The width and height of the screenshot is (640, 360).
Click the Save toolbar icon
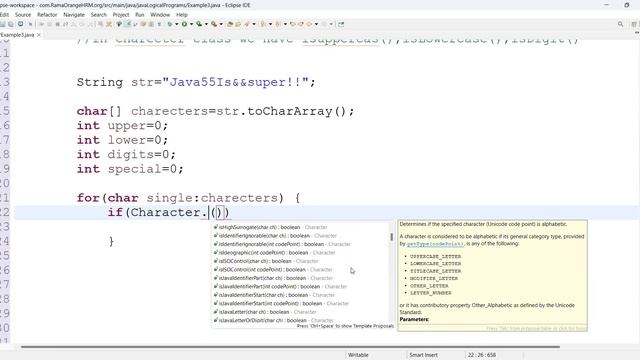click(3, 24)
